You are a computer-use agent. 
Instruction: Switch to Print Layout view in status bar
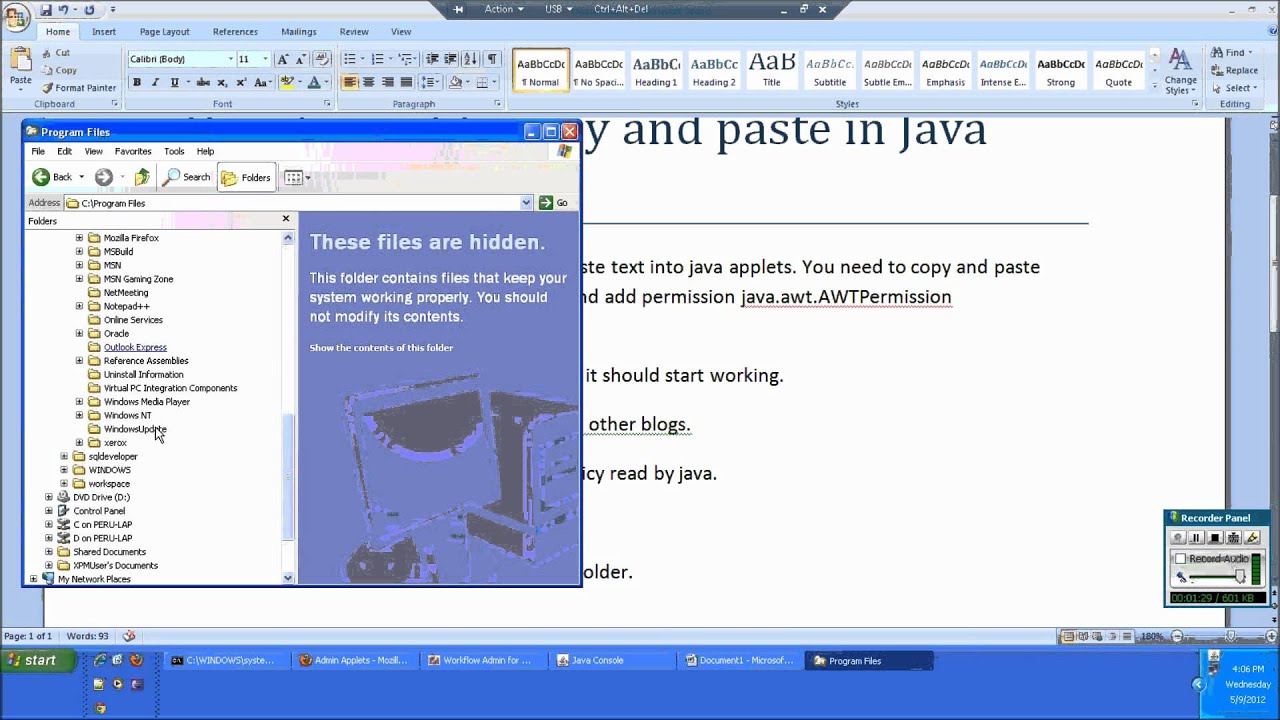(1069, 636)
